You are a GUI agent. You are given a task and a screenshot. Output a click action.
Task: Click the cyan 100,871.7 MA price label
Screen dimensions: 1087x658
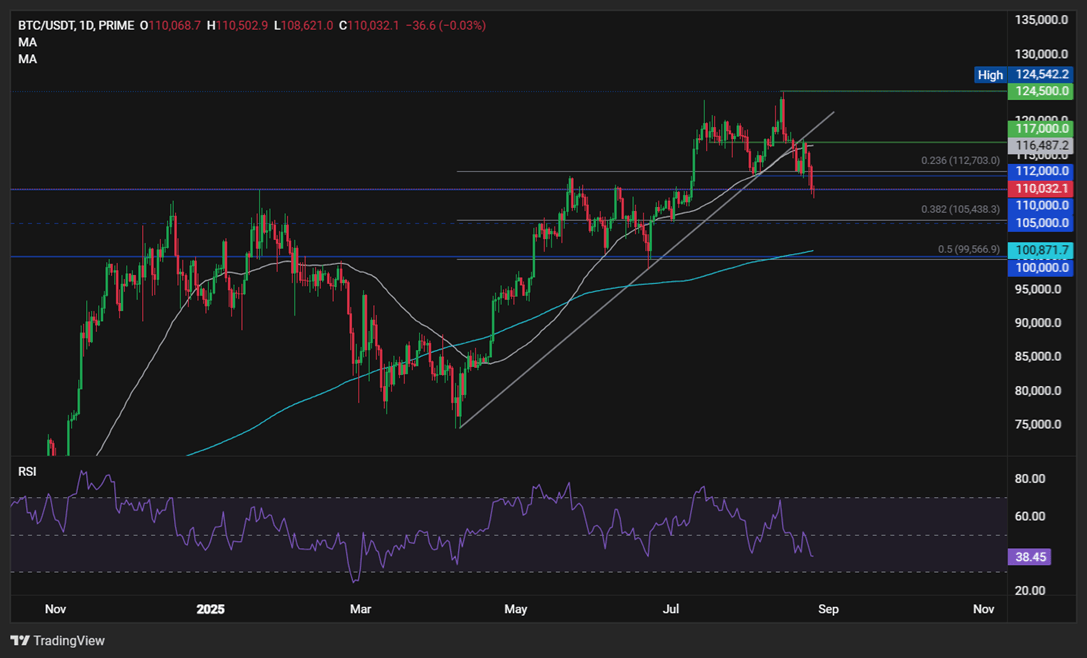[1042, 249]
